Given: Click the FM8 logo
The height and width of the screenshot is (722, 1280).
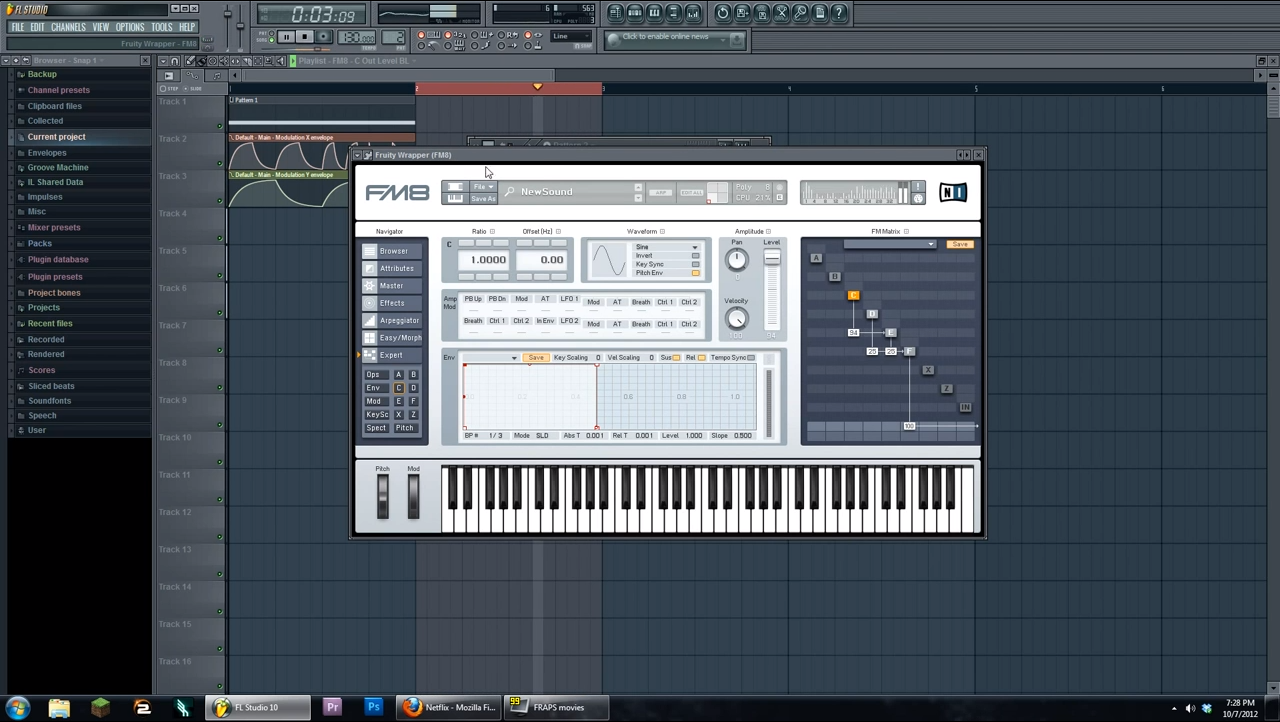Looking at the screenshot, I should coord(397,193).
